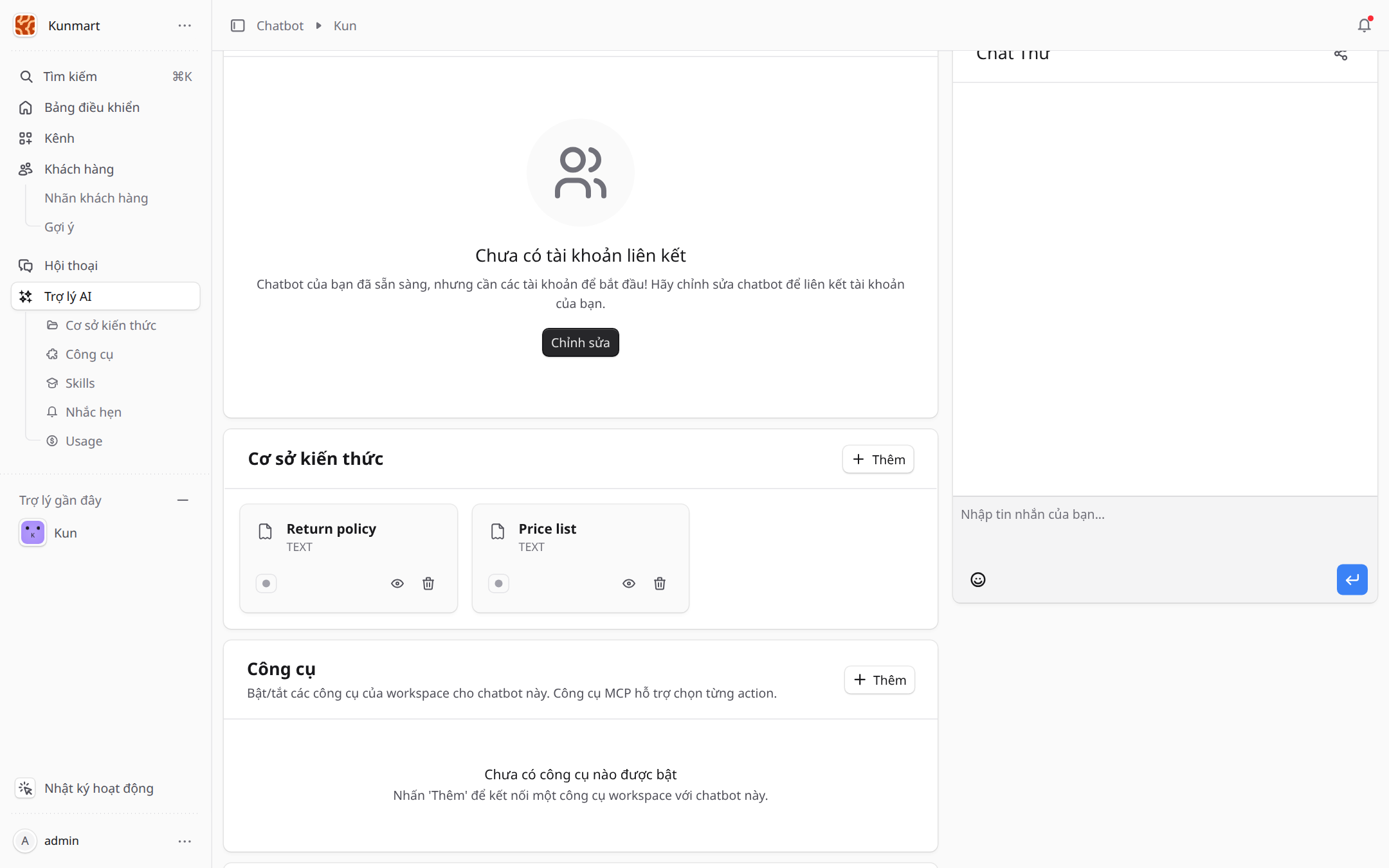Viewport: 1389px width, 868px height.
Task: Open the Kênh section
Action: coord(106,138)
